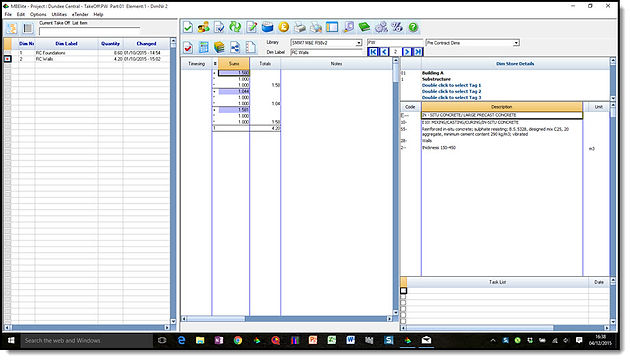
Task: Open the Pre Contract Dims dropdown
Action: (516, 43)
